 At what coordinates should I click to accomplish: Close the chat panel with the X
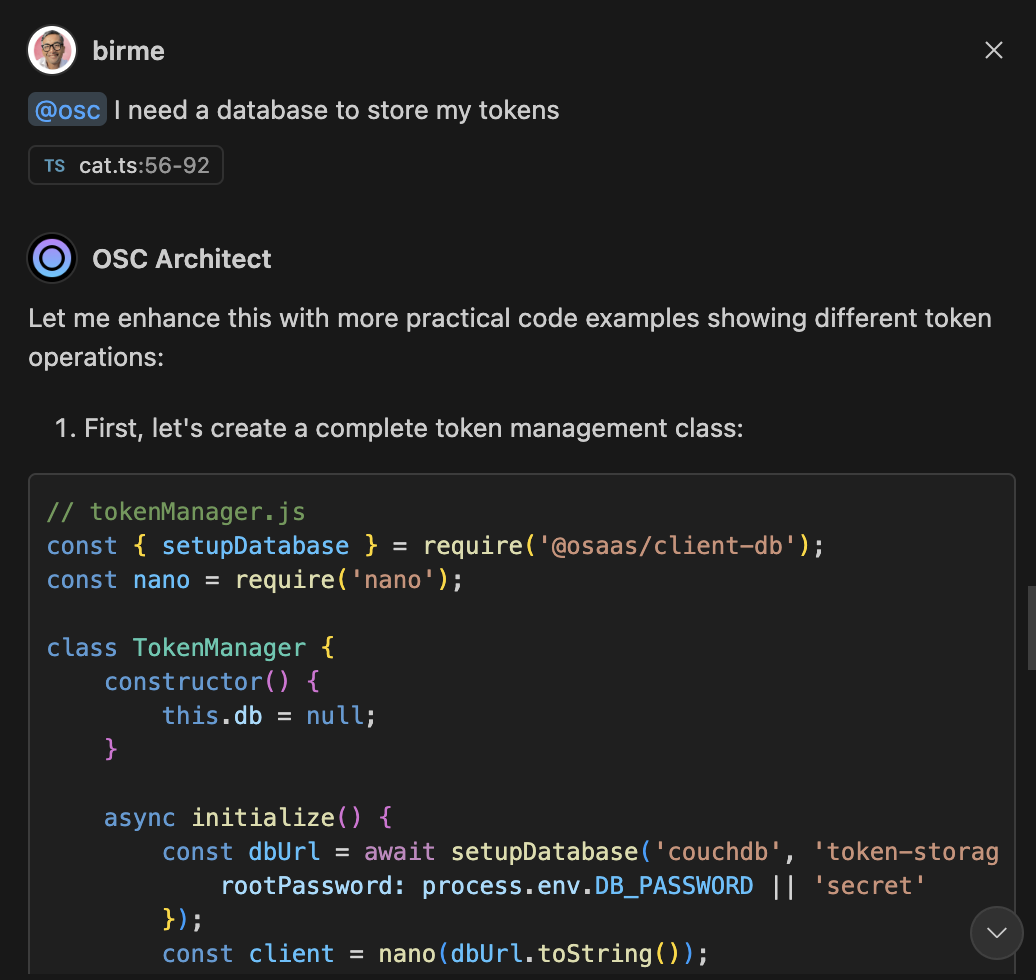pyautogui.click(x=993, y=51)
